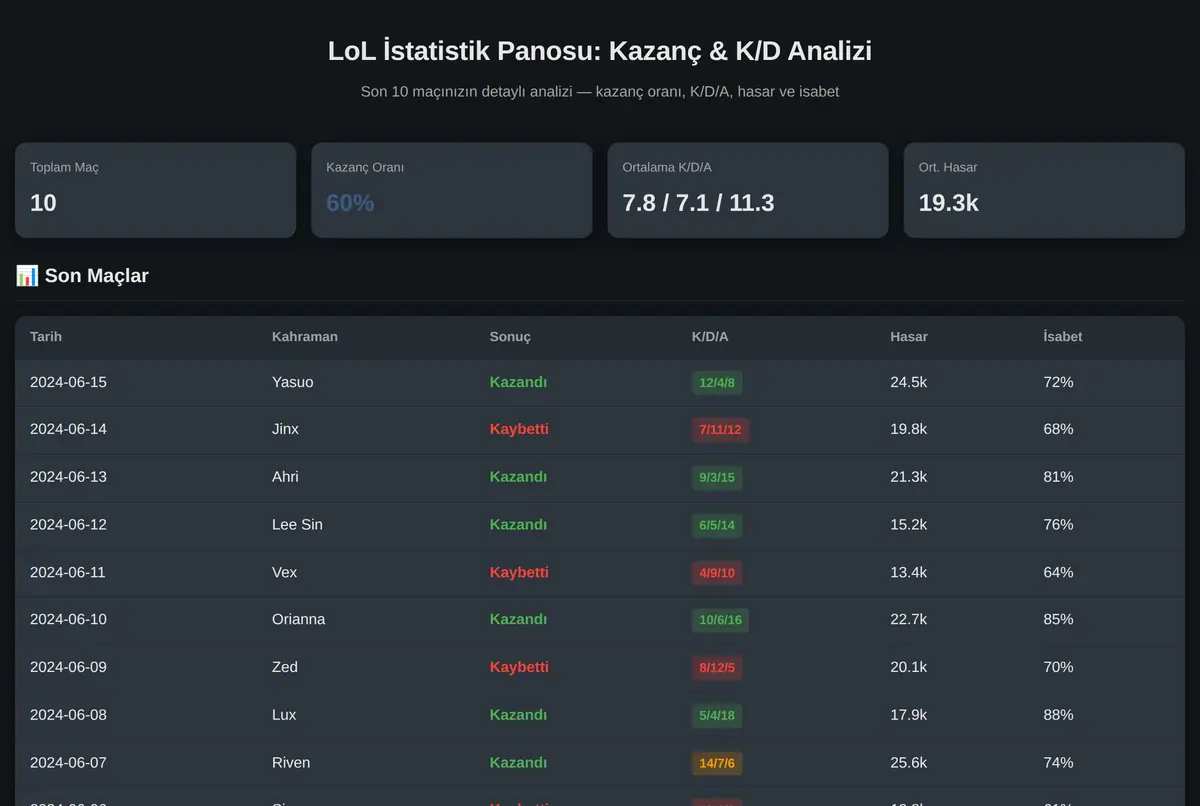Click the bar chart icon beside Son Maçlar
The width and height of the screenshot is (1200, 806).
click(x=27, y=275)
